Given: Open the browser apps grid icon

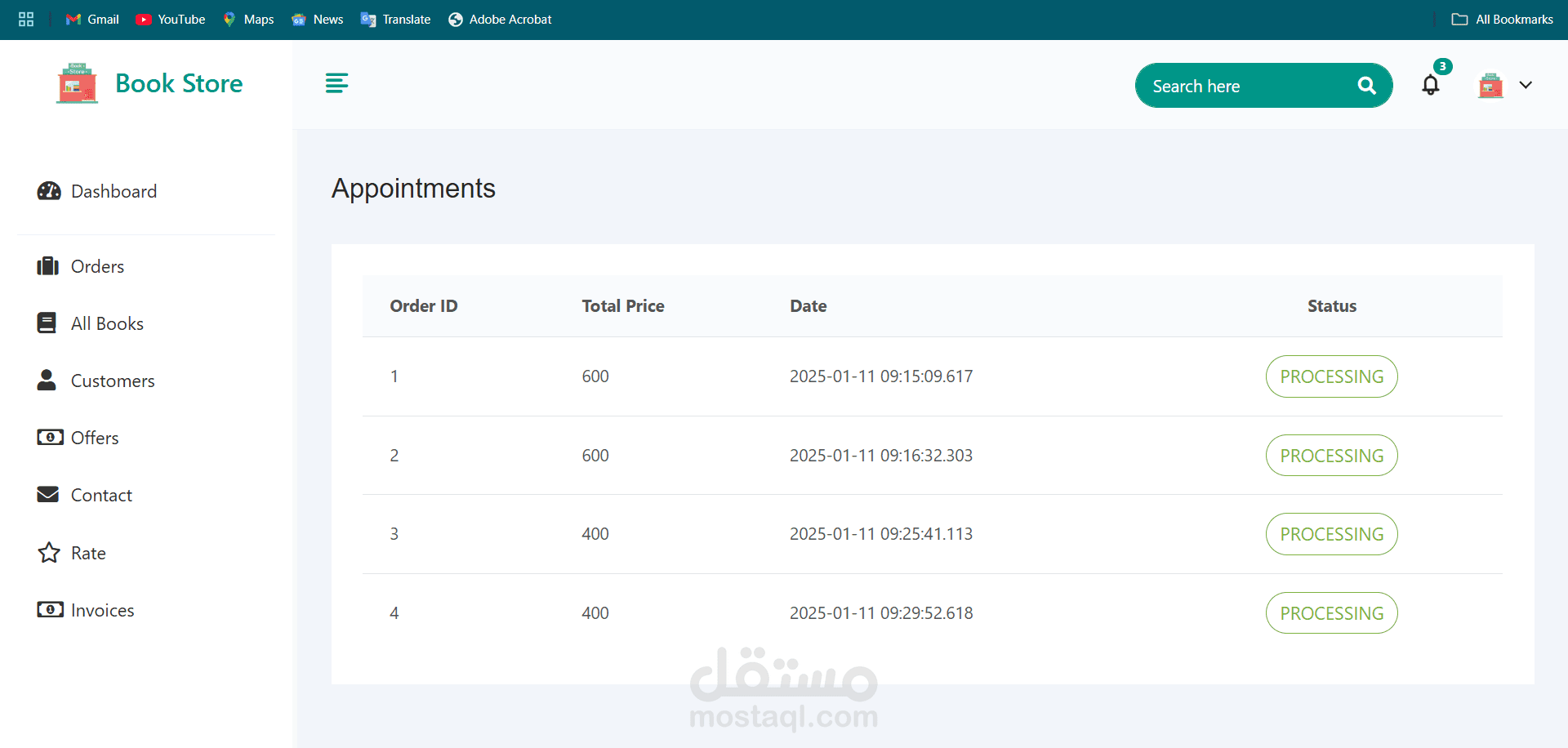Looking at the screenshot, I should pos(26,20).
